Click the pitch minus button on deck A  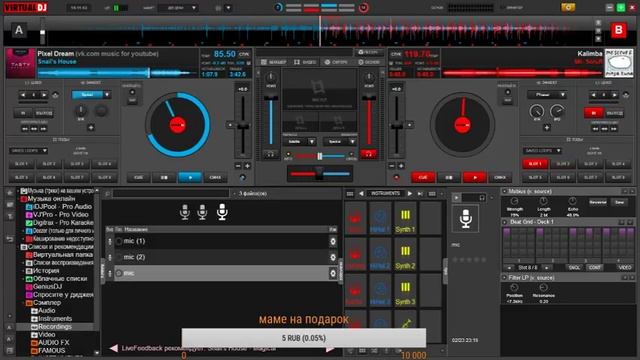pos(238,166)
